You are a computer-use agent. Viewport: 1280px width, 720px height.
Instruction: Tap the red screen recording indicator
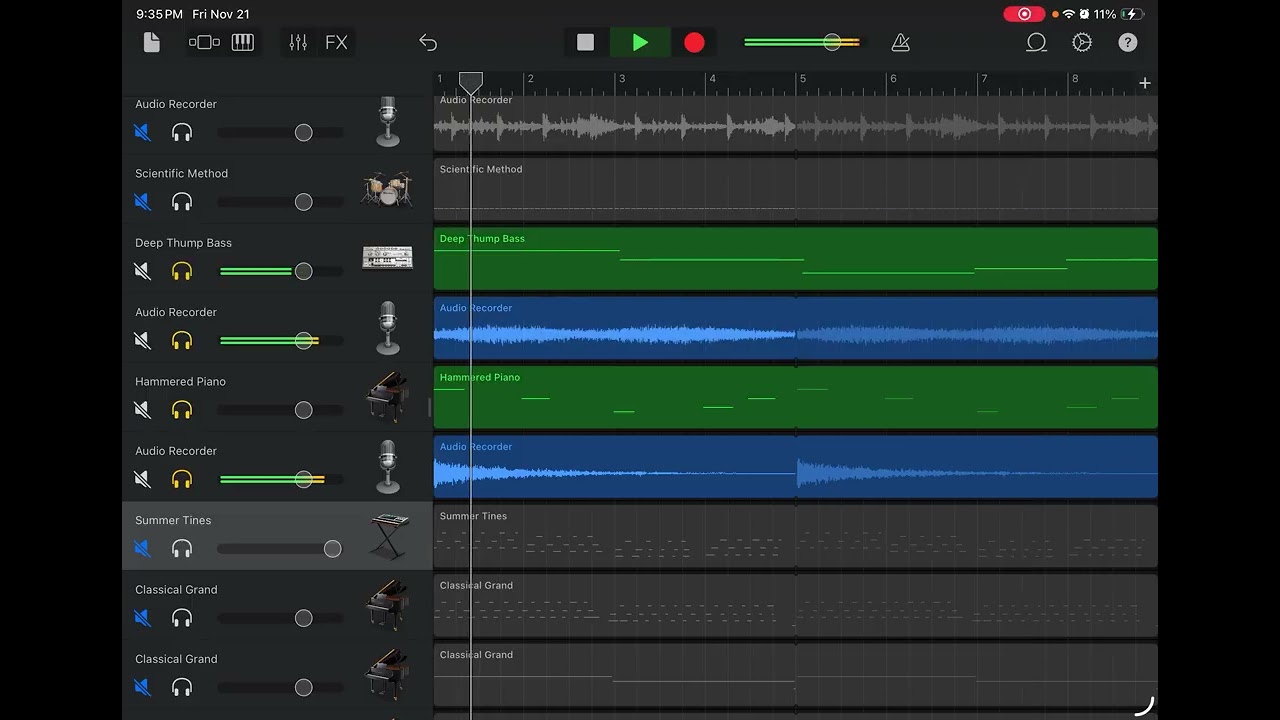click(x=1024, y=14)
